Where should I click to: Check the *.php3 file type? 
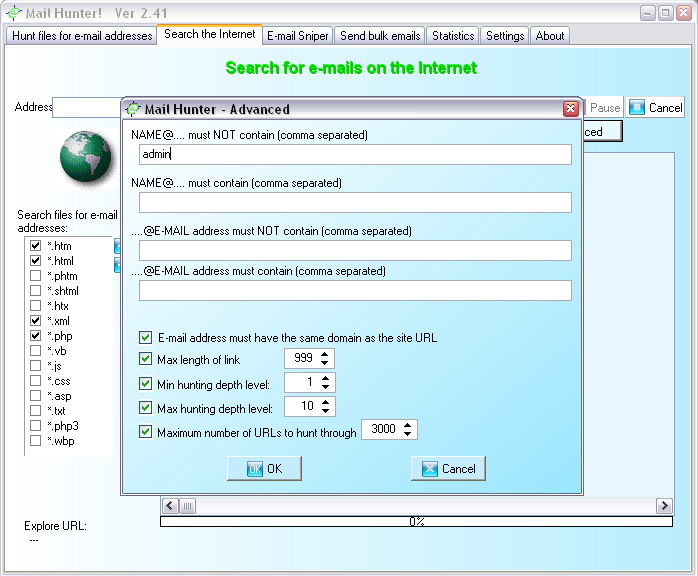click(36, 426)
